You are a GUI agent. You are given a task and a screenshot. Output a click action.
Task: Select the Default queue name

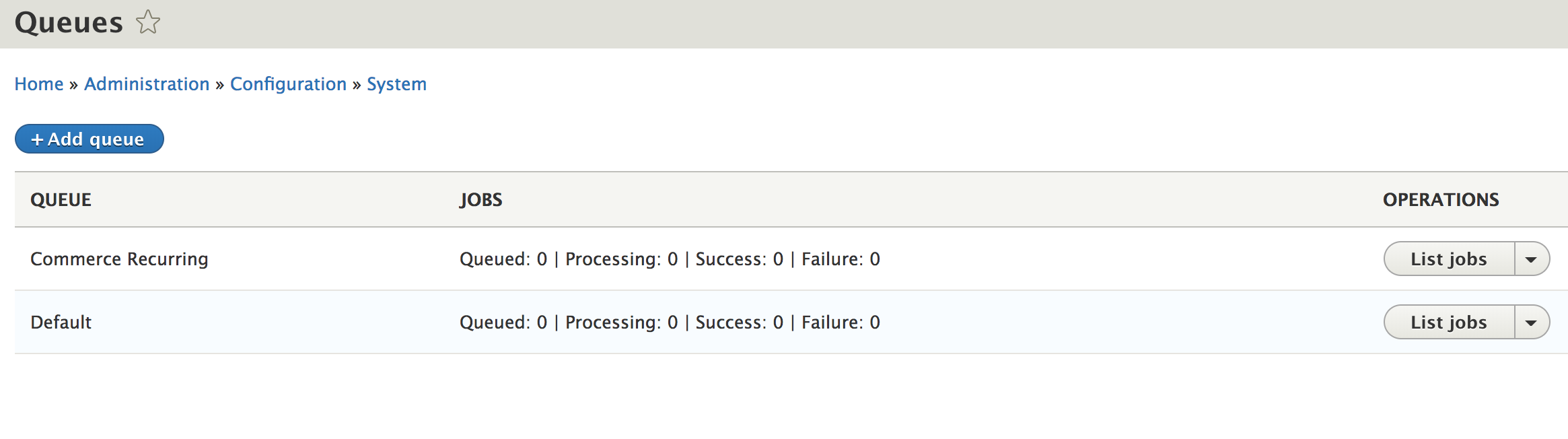61,322
